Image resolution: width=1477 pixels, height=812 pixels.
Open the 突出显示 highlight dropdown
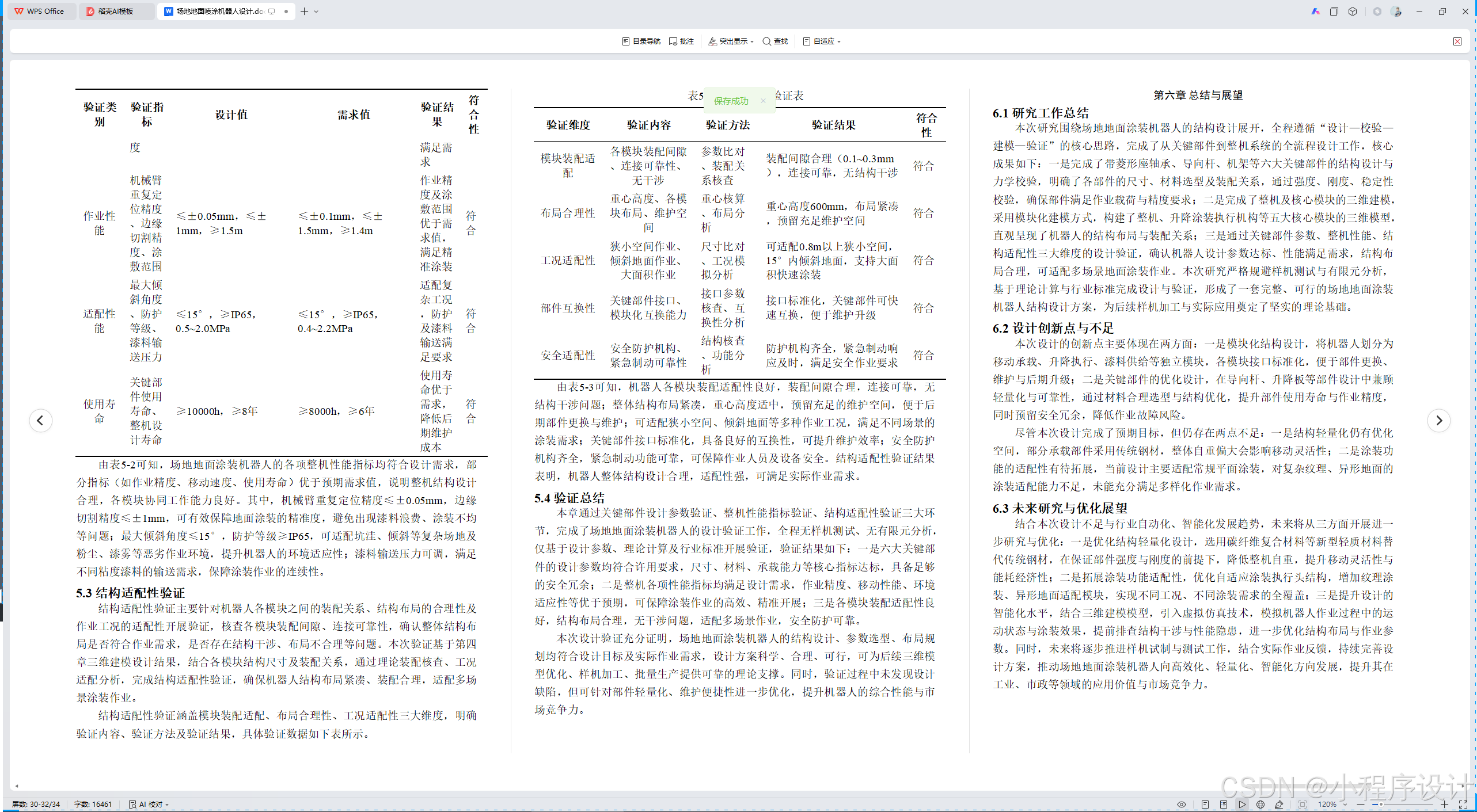click(x=731, y=41)
